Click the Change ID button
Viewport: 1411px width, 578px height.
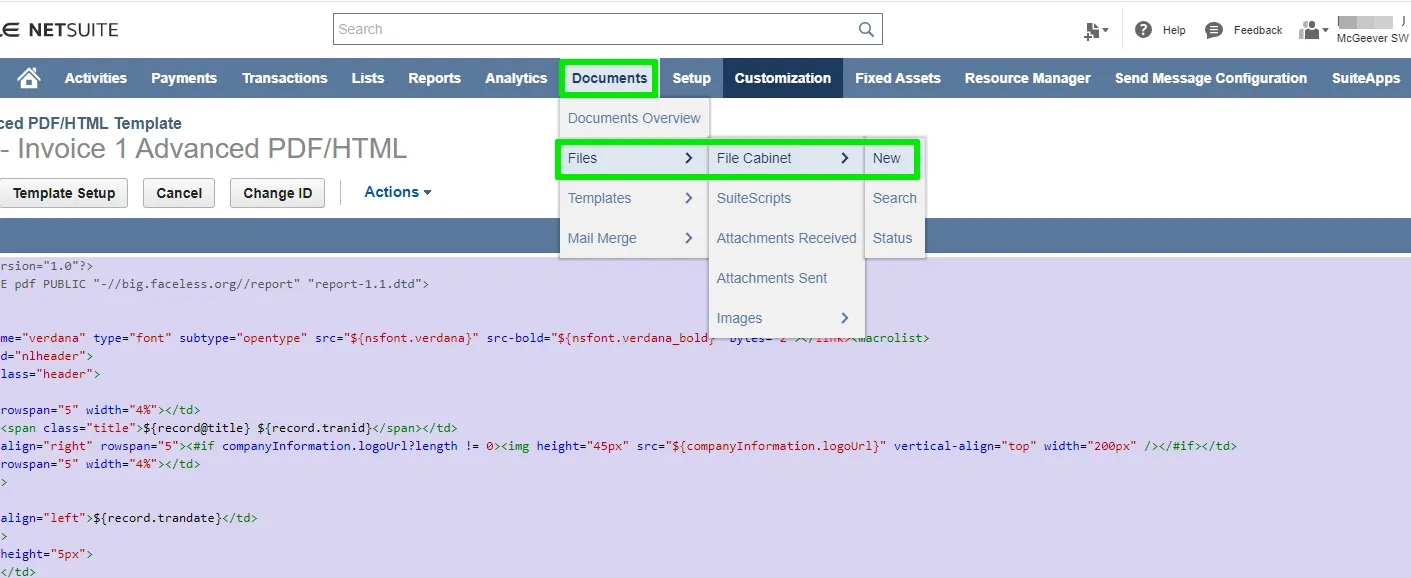click(x=277, y=193)
